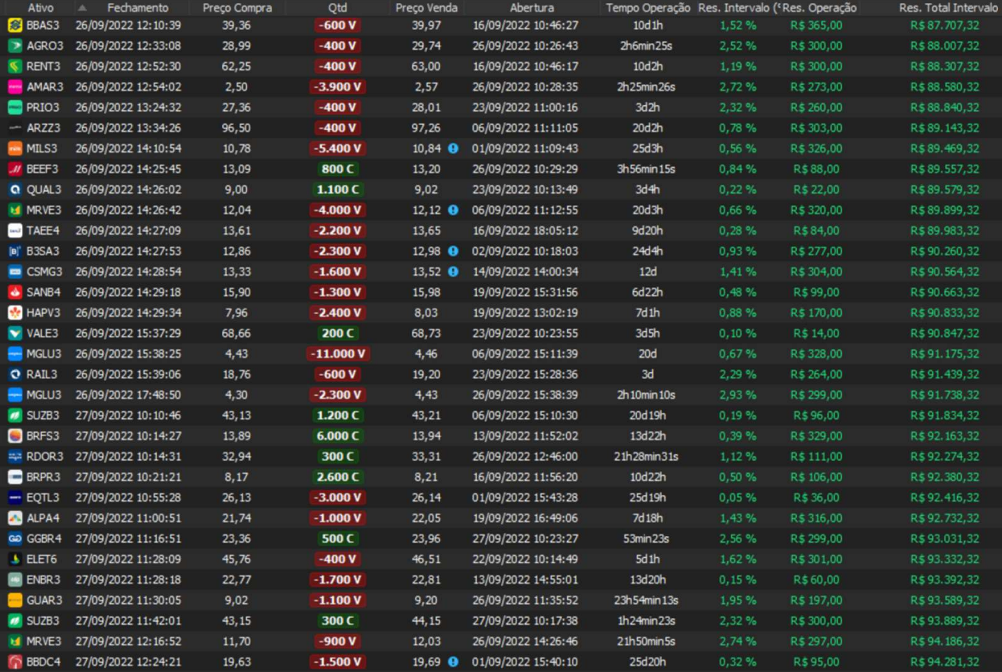Select the VALE3 asset logo icon
The image size is (1002, 672).
click(x=15, y=333)
